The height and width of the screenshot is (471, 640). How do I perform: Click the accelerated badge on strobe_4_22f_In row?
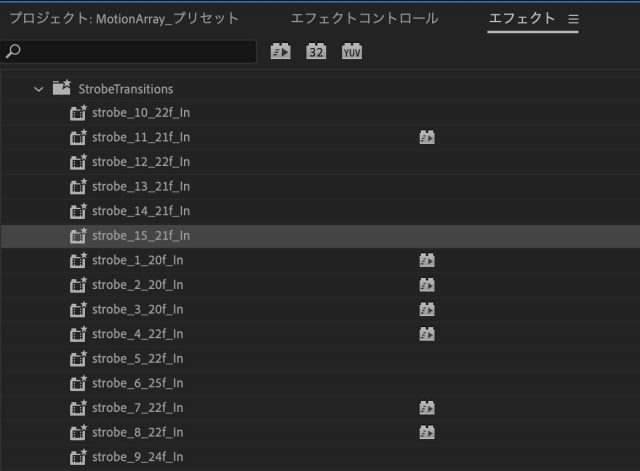427,334
